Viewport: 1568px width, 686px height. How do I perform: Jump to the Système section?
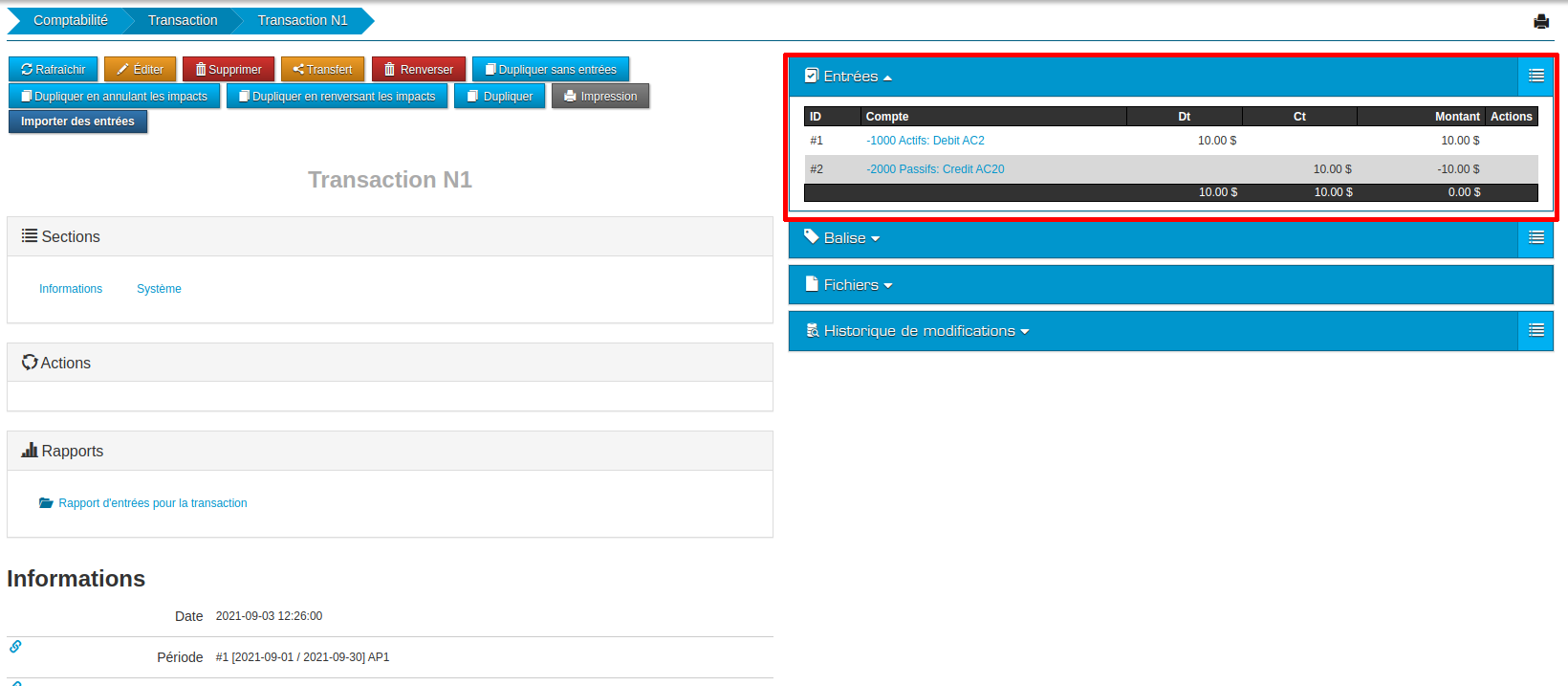point(159,289)
